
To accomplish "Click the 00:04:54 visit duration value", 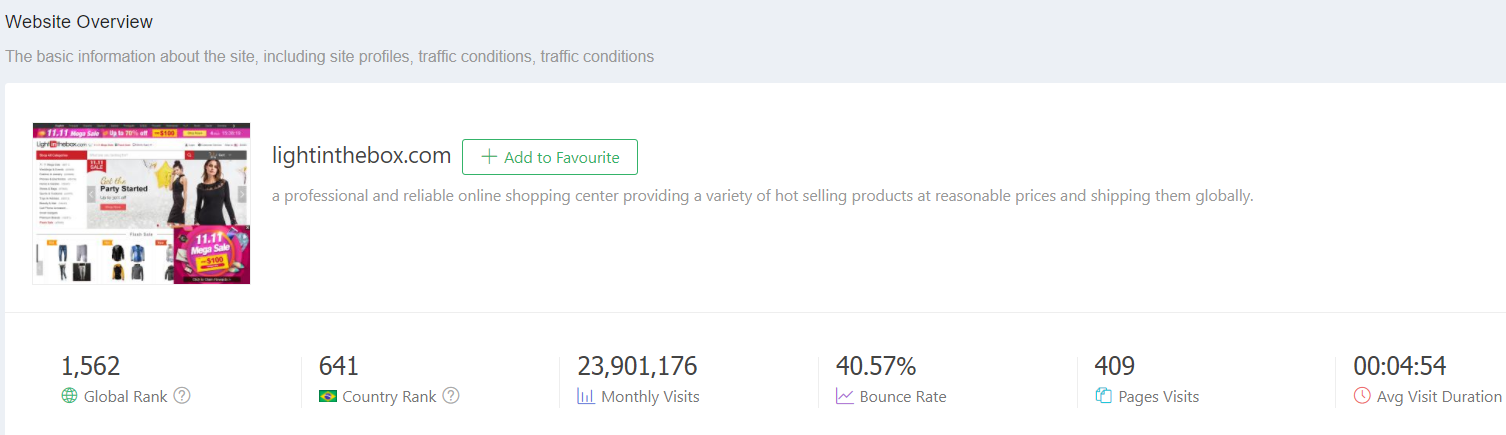I will pos(1400,366).
